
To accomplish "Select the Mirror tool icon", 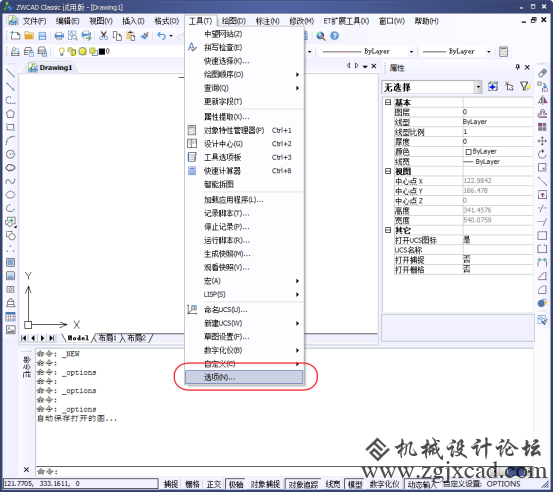I will click(x=542, y=100).
